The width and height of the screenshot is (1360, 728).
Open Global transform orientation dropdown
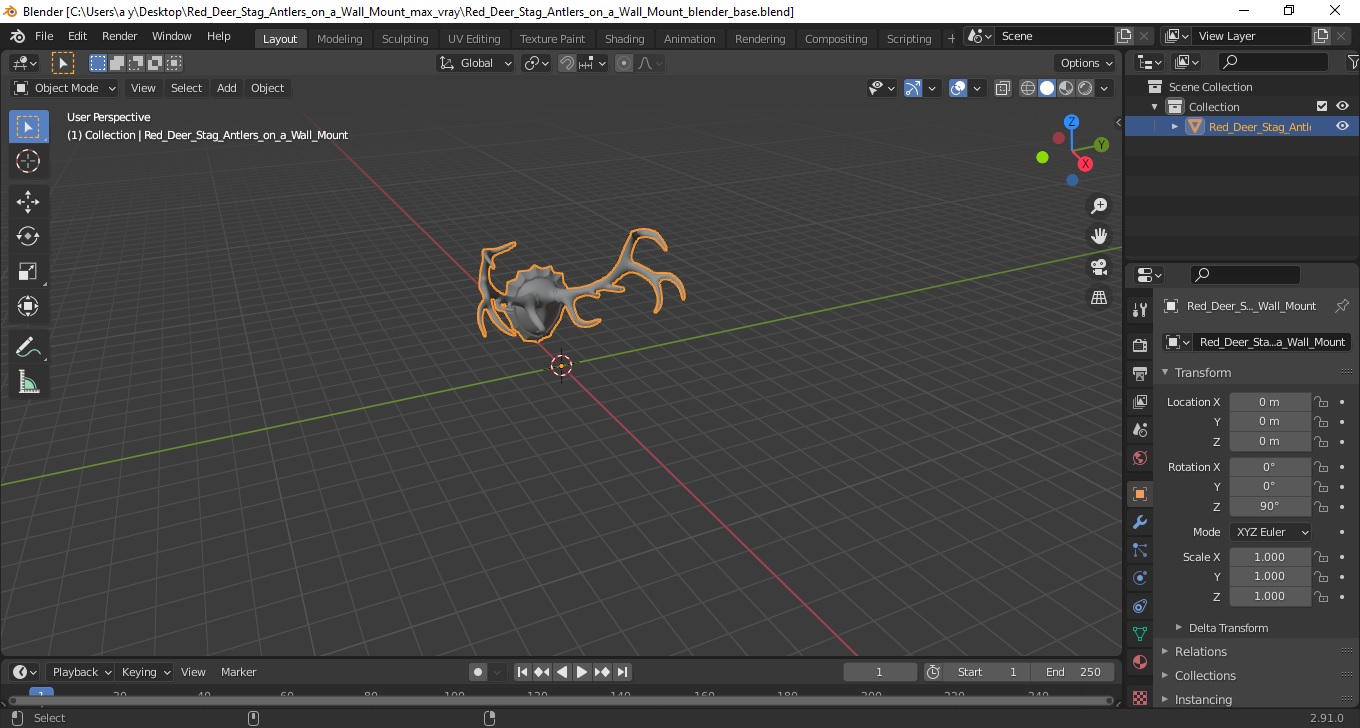click(476, 63)
